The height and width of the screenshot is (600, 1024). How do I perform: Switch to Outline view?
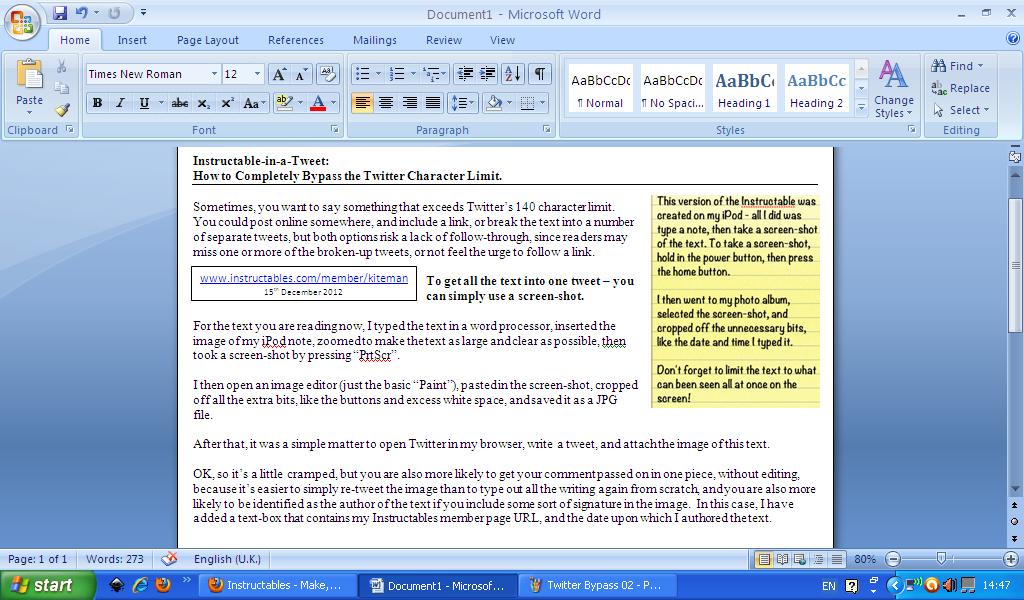(818, 560)
